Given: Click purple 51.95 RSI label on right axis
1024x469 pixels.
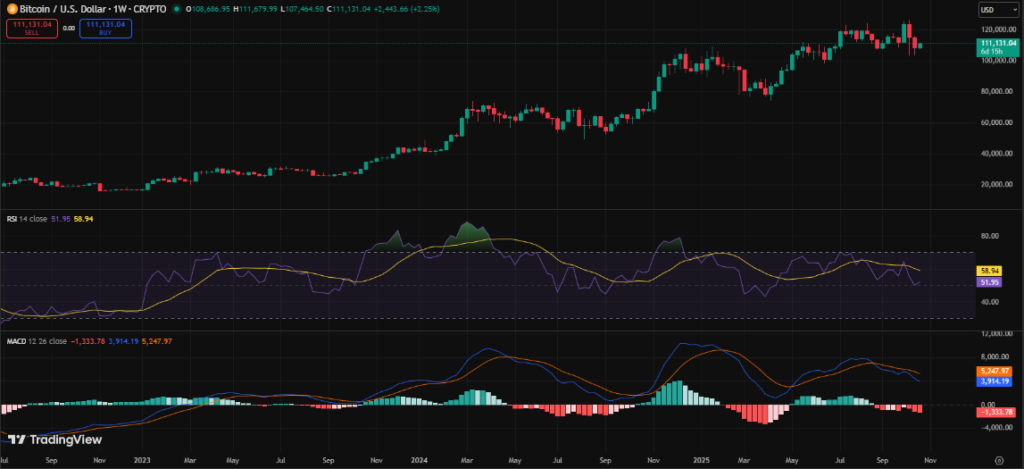Looking at the screenshot, I should pos(988,283).
